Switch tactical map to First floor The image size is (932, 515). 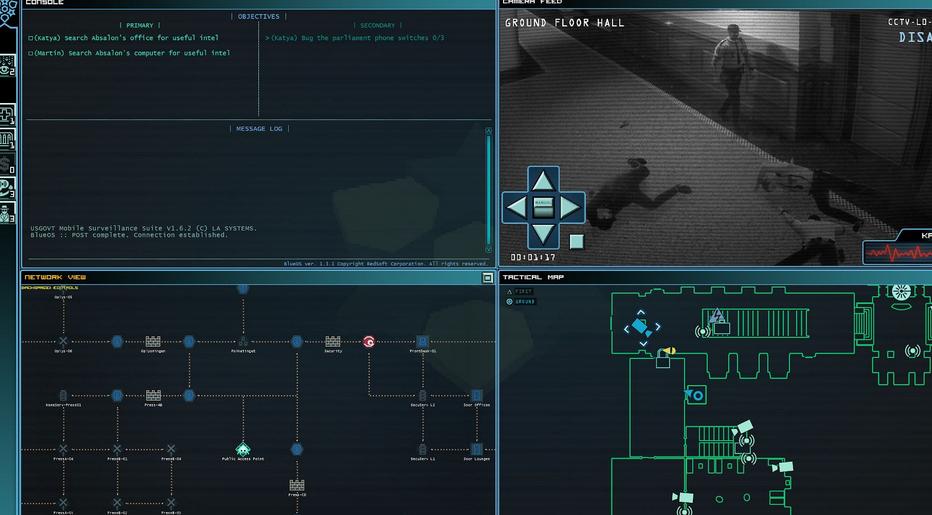point(519,291)
